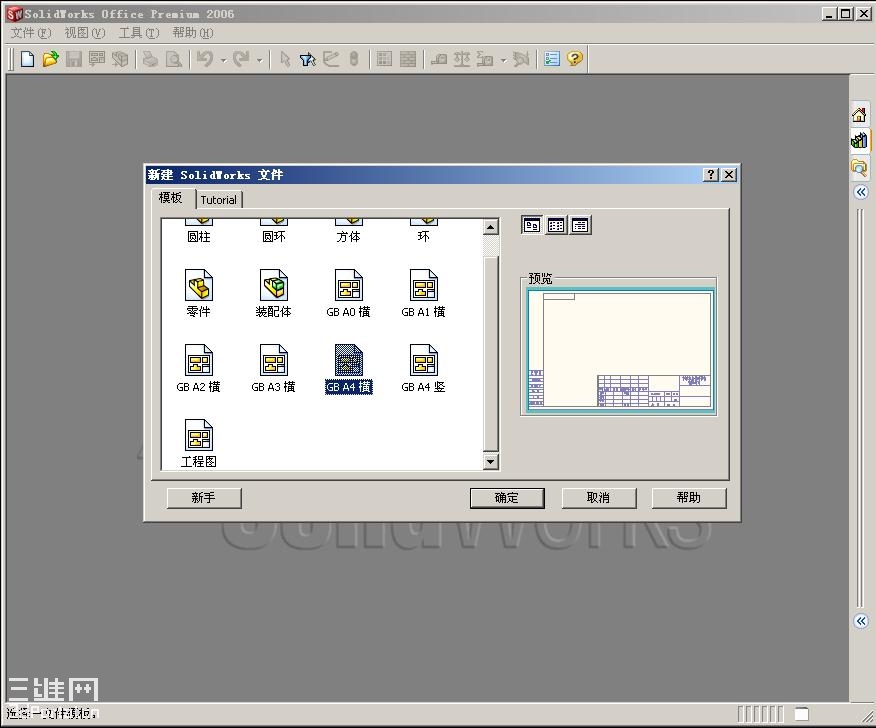Select the 环 template
This screenshot has height=728, width=876.
tap(423, 231)
